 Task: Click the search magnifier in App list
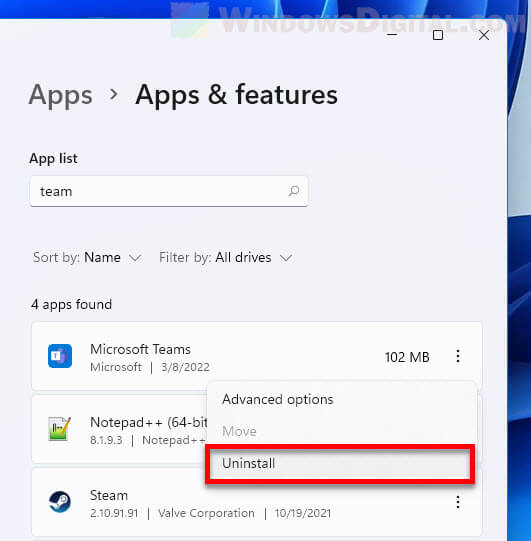(294, 191)
